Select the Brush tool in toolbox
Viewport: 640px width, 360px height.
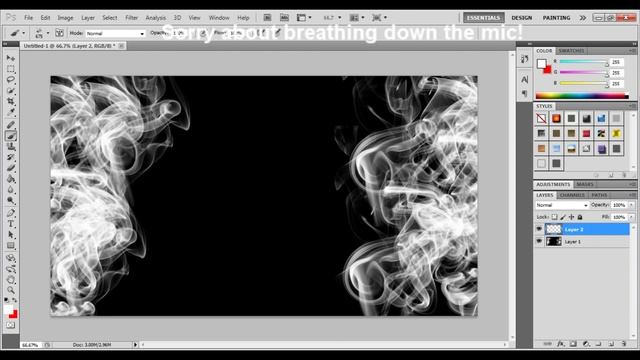point(11,136)
